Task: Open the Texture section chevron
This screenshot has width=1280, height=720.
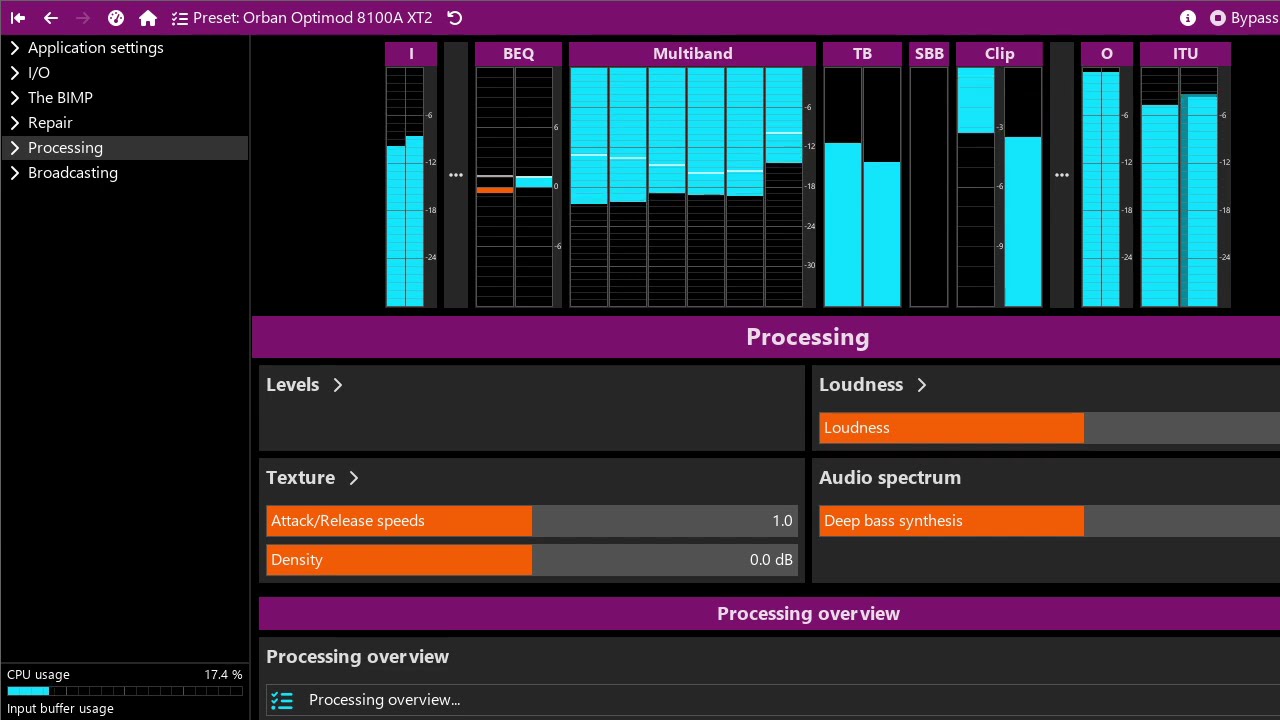Action: (x=354, y=478)
